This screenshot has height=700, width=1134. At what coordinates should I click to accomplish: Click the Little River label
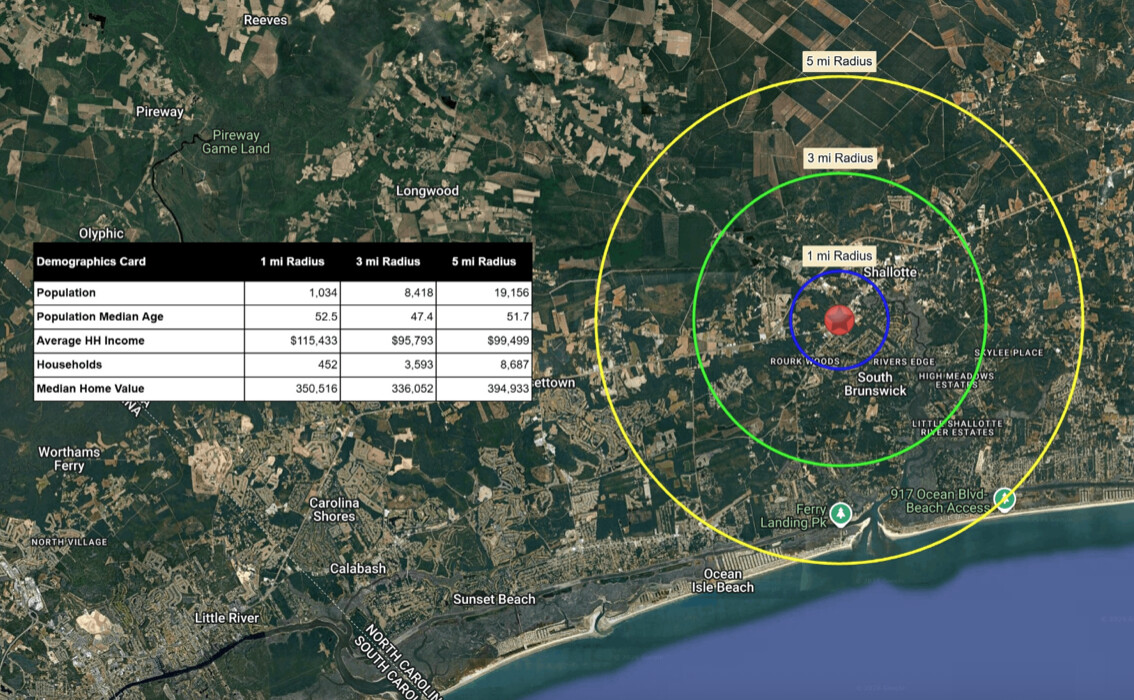point(226,618)
